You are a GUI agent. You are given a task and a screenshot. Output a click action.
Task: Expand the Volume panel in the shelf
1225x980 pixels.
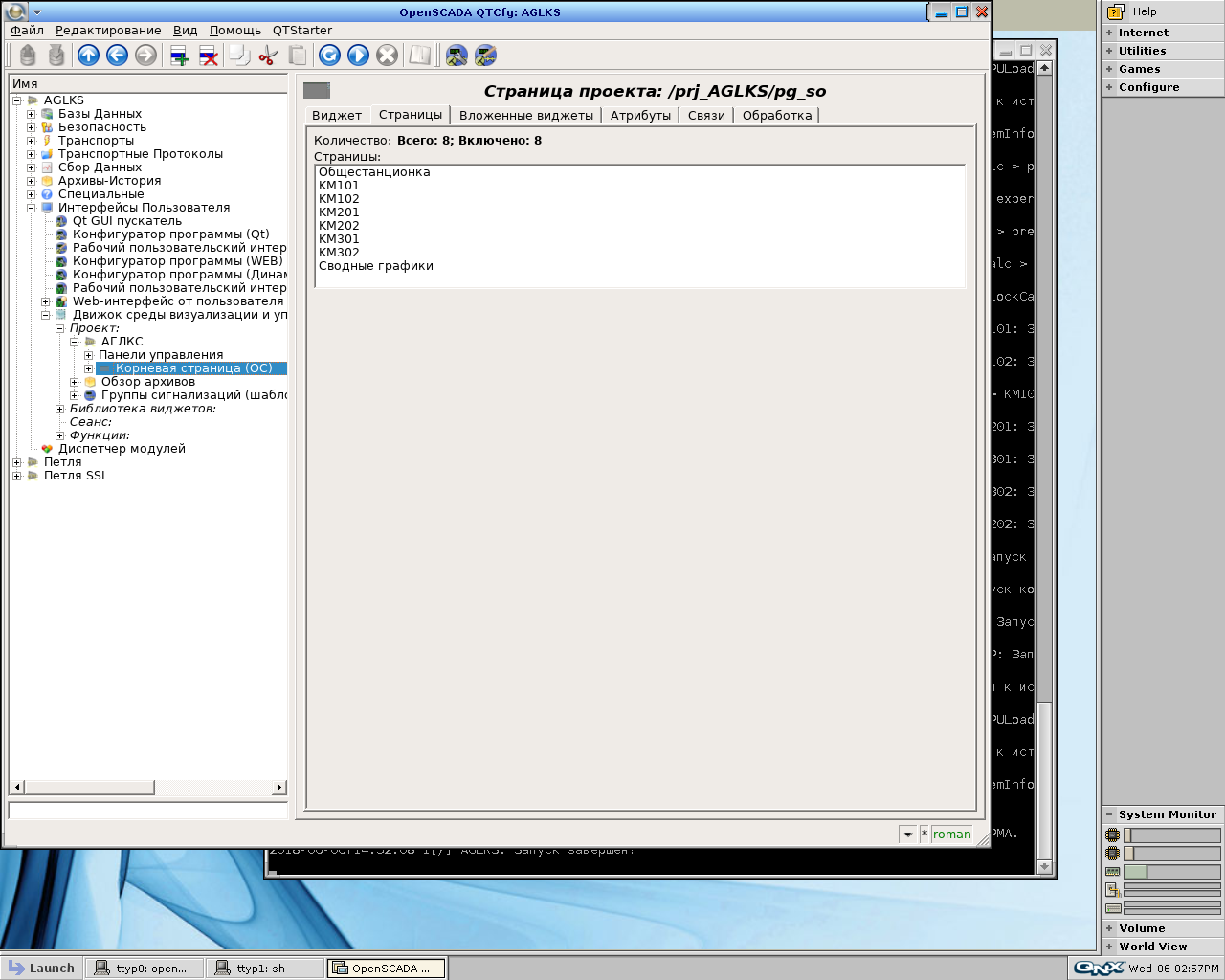(1109, 928)
